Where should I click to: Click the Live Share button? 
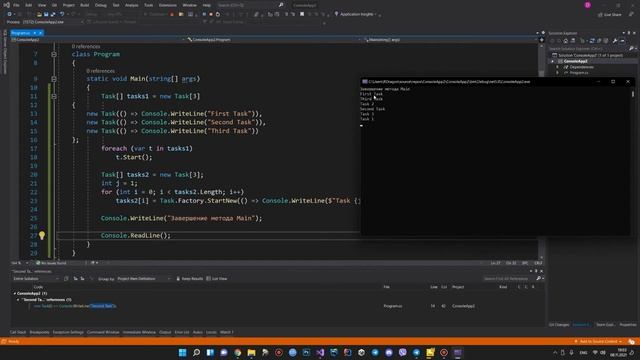tap(610, 14)
